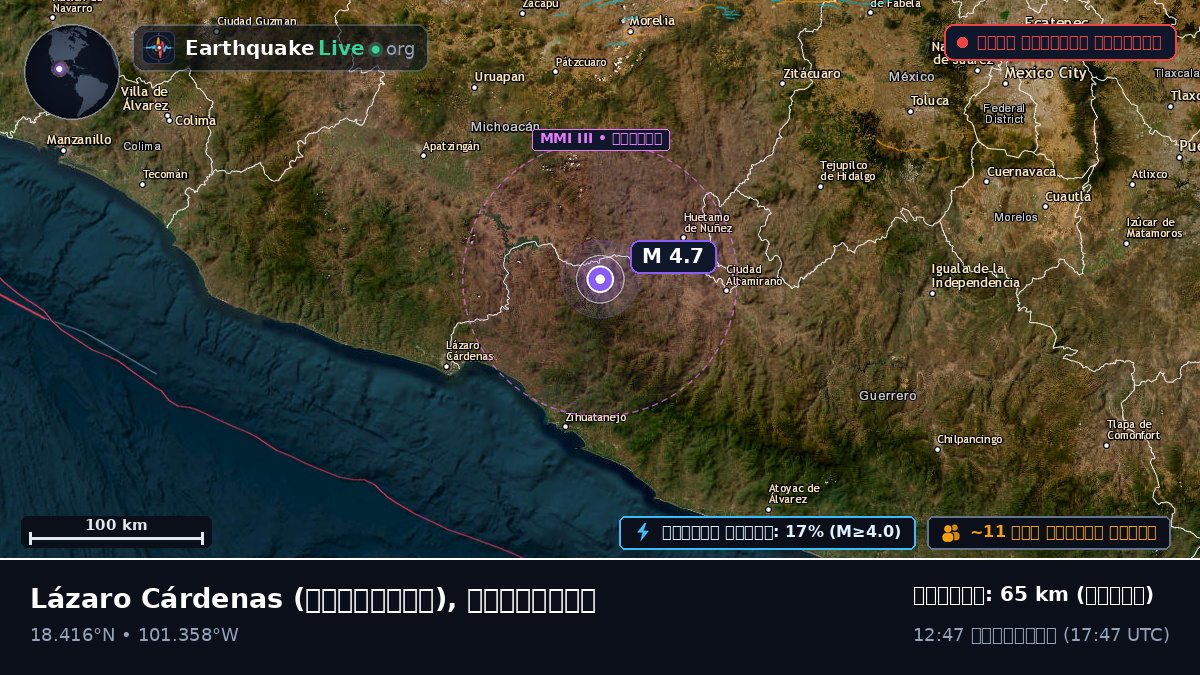
Task: Click the 100 km scale bar
Action: pos(116,532)
